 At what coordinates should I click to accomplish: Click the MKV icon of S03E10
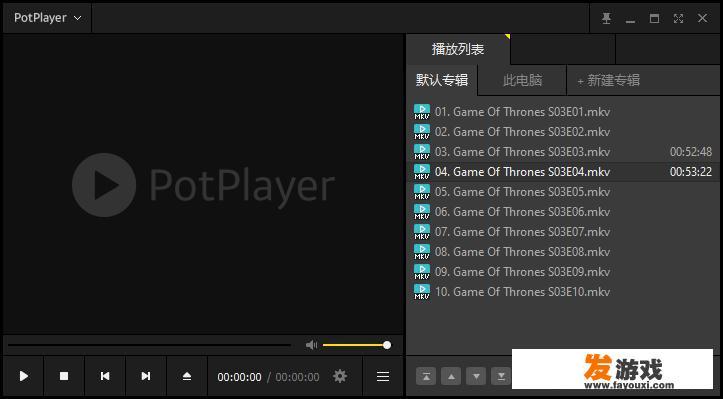pos(422,292)
